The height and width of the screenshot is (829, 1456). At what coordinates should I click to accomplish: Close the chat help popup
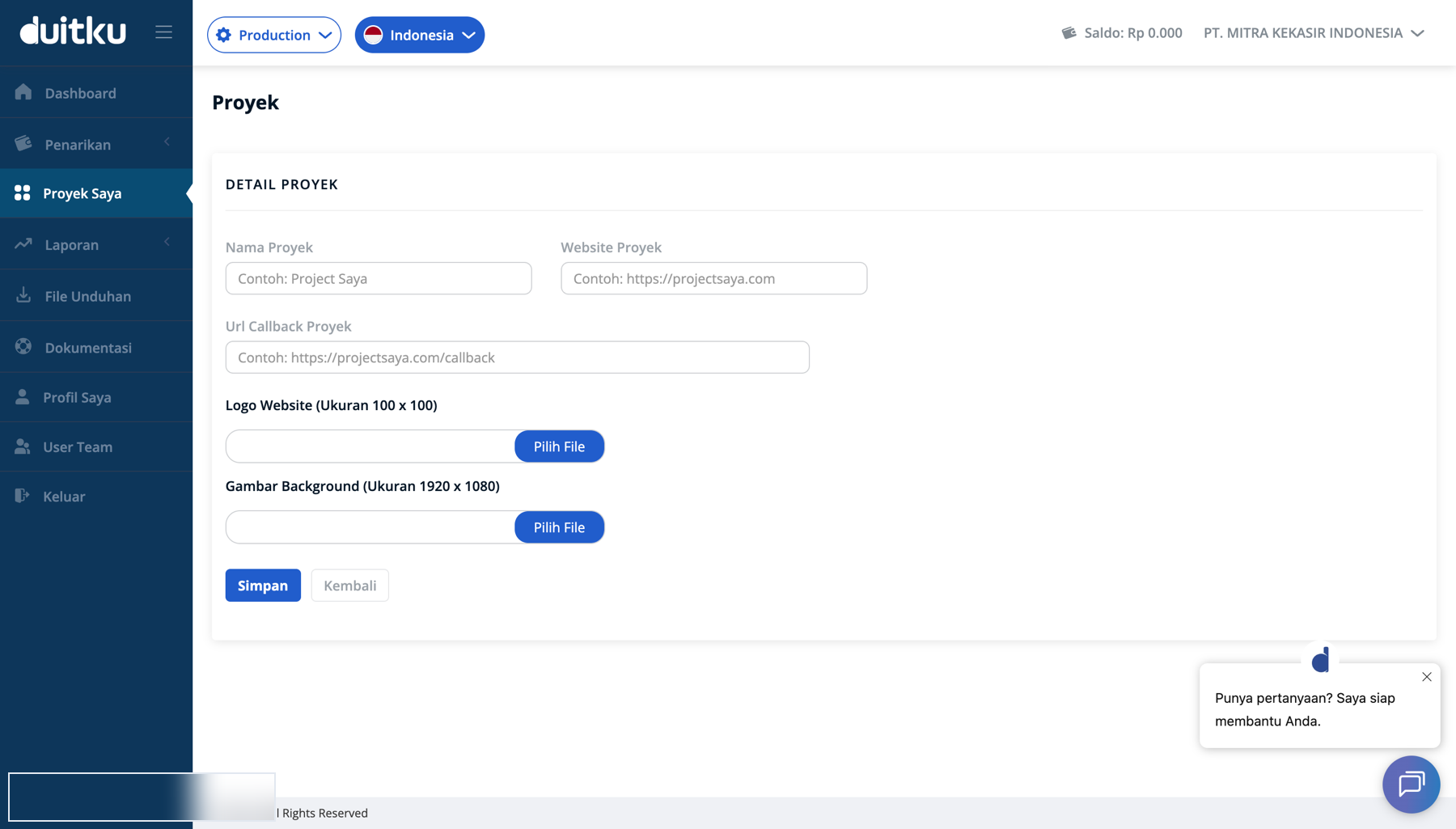[x=1427, y=677]
